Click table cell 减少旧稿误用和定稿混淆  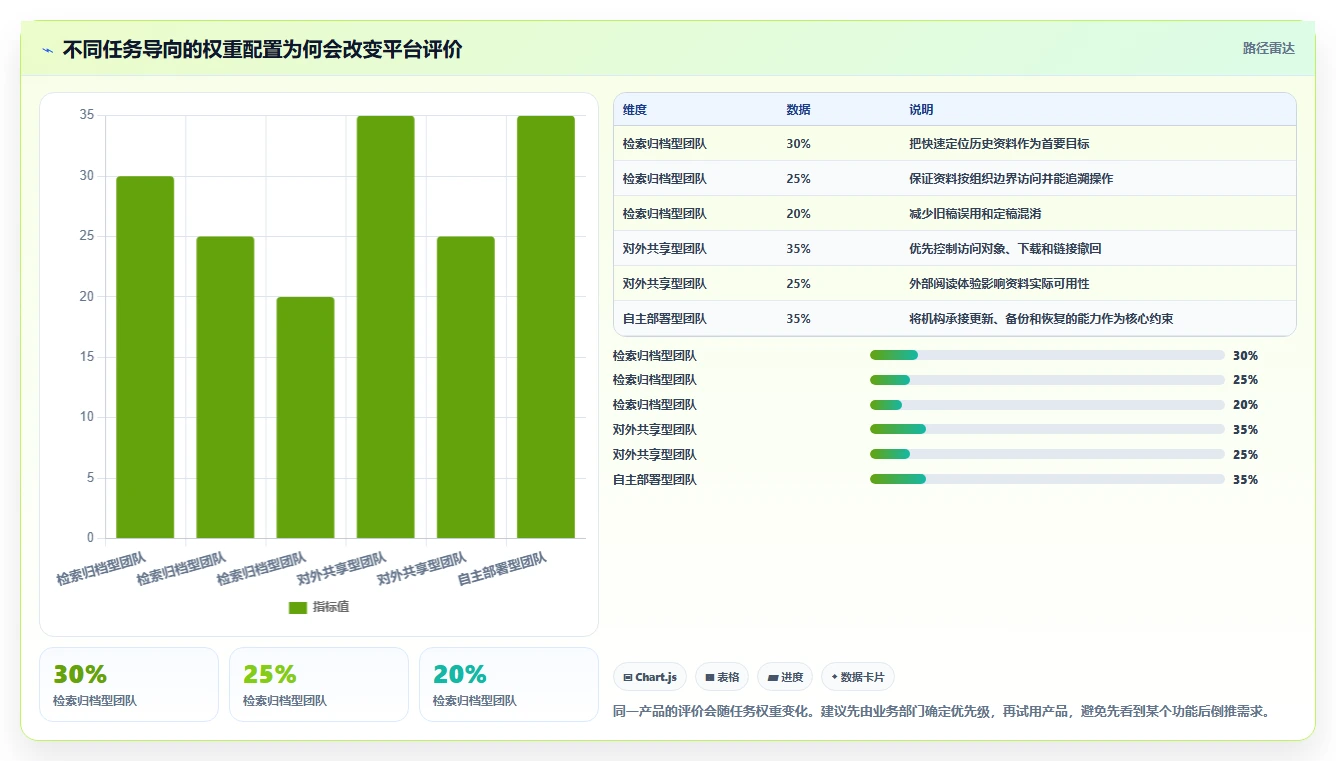point(975,214)
